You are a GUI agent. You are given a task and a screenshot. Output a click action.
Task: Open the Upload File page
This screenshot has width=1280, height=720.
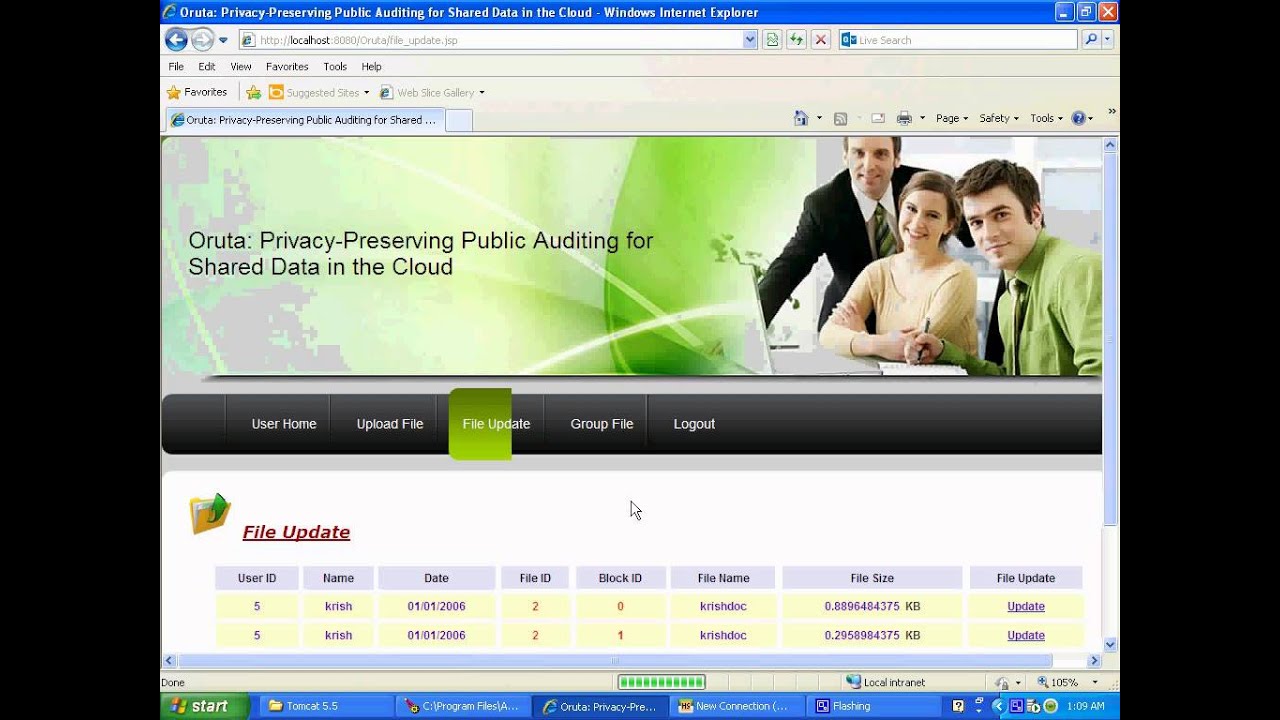point(390,424)
